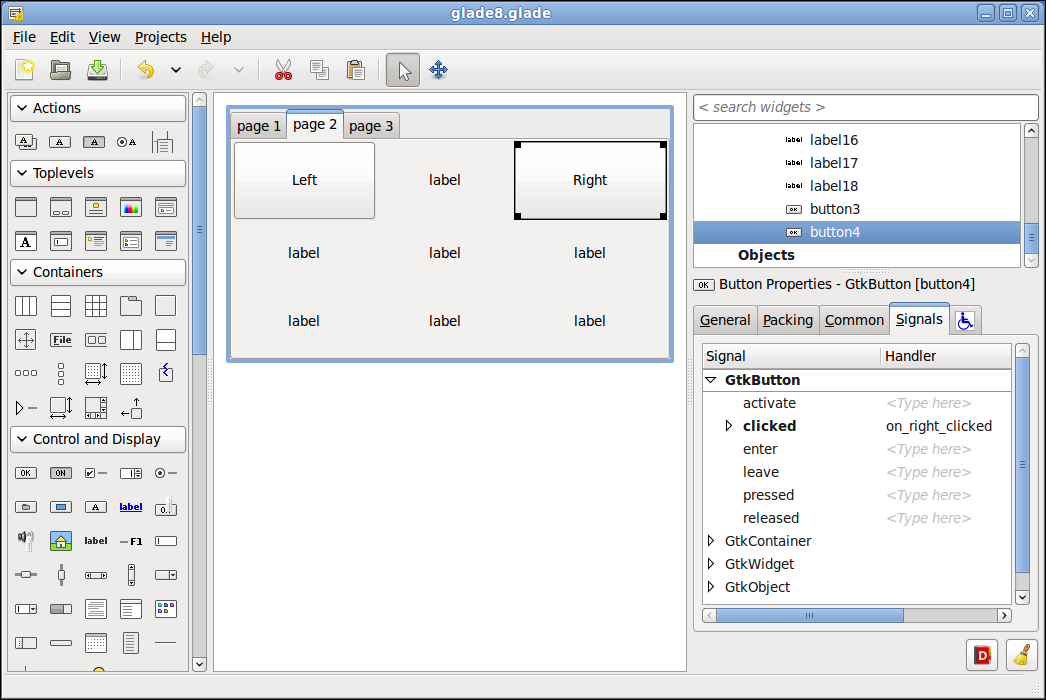
Task: Collapse the Toplevels palette section
Action: pyautogui.click(x=98, y=173)
